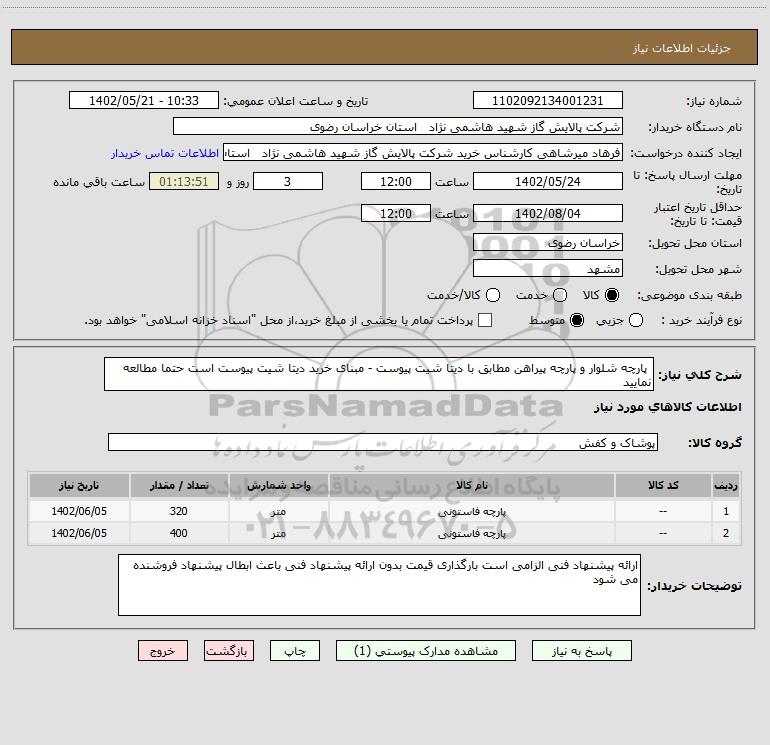The width and height of the screenshot is (770, 745).
Task: Click the تاریخ نیاز column header
Action: 79,485
